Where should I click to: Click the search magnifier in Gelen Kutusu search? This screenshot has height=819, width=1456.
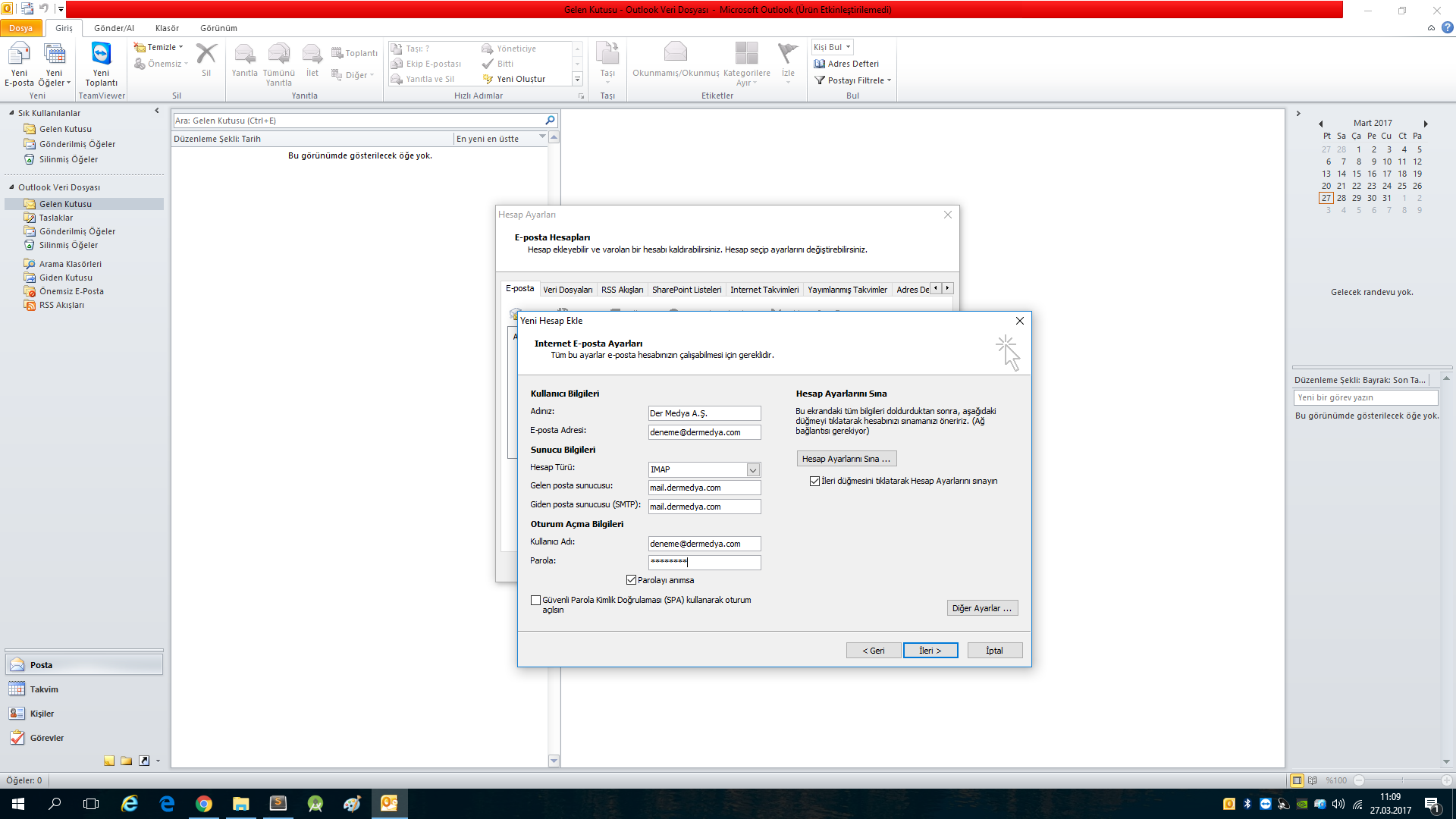click(x=550, y=121)
